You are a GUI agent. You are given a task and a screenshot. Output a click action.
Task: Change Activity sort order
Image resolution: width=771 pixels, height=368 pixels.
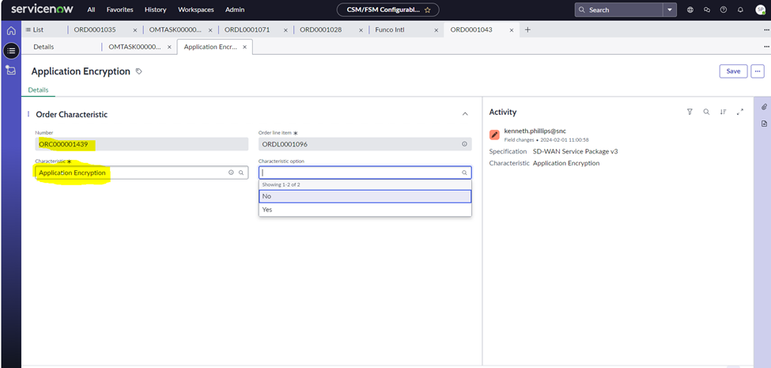click(723, 112)
